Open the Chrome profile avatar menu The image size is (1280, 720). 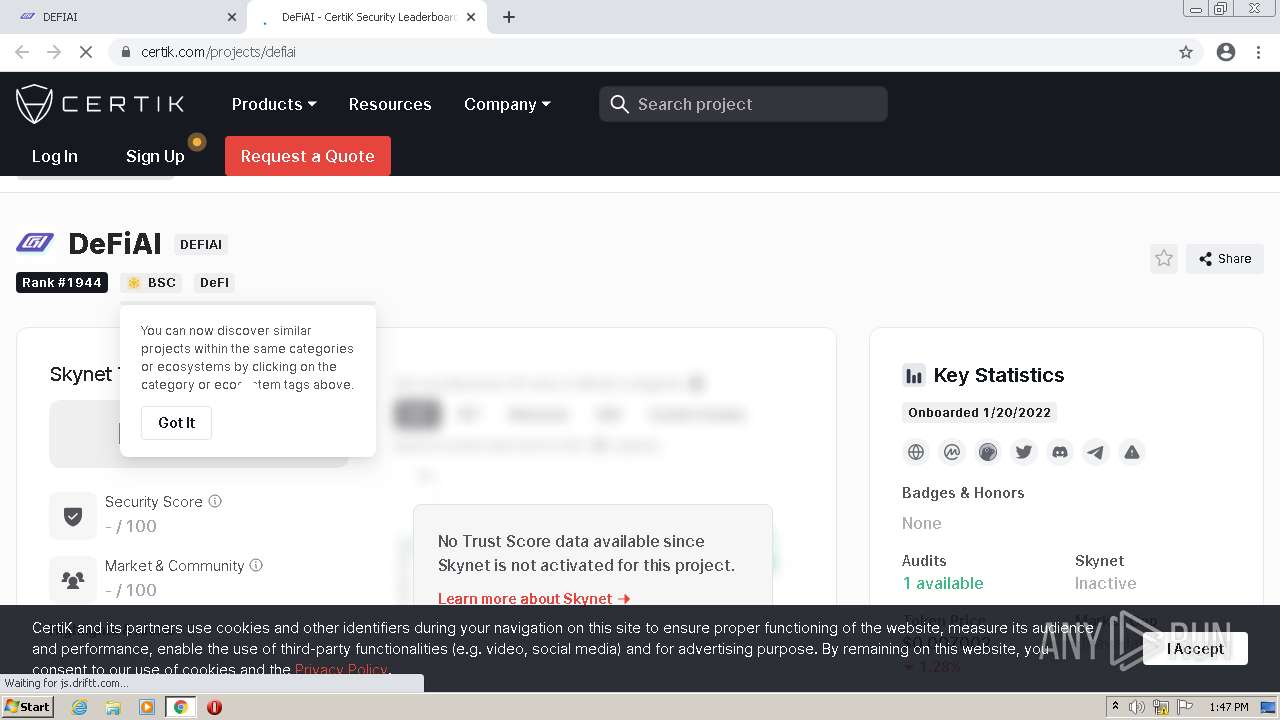pos(1226,52)
